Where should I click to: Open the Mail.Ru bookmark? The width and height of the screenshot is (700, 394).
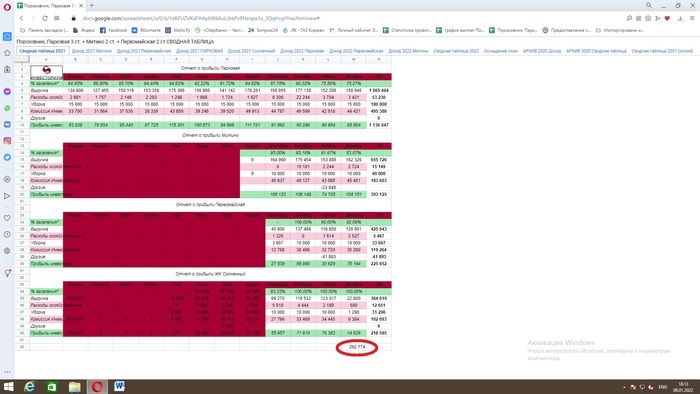178,30
